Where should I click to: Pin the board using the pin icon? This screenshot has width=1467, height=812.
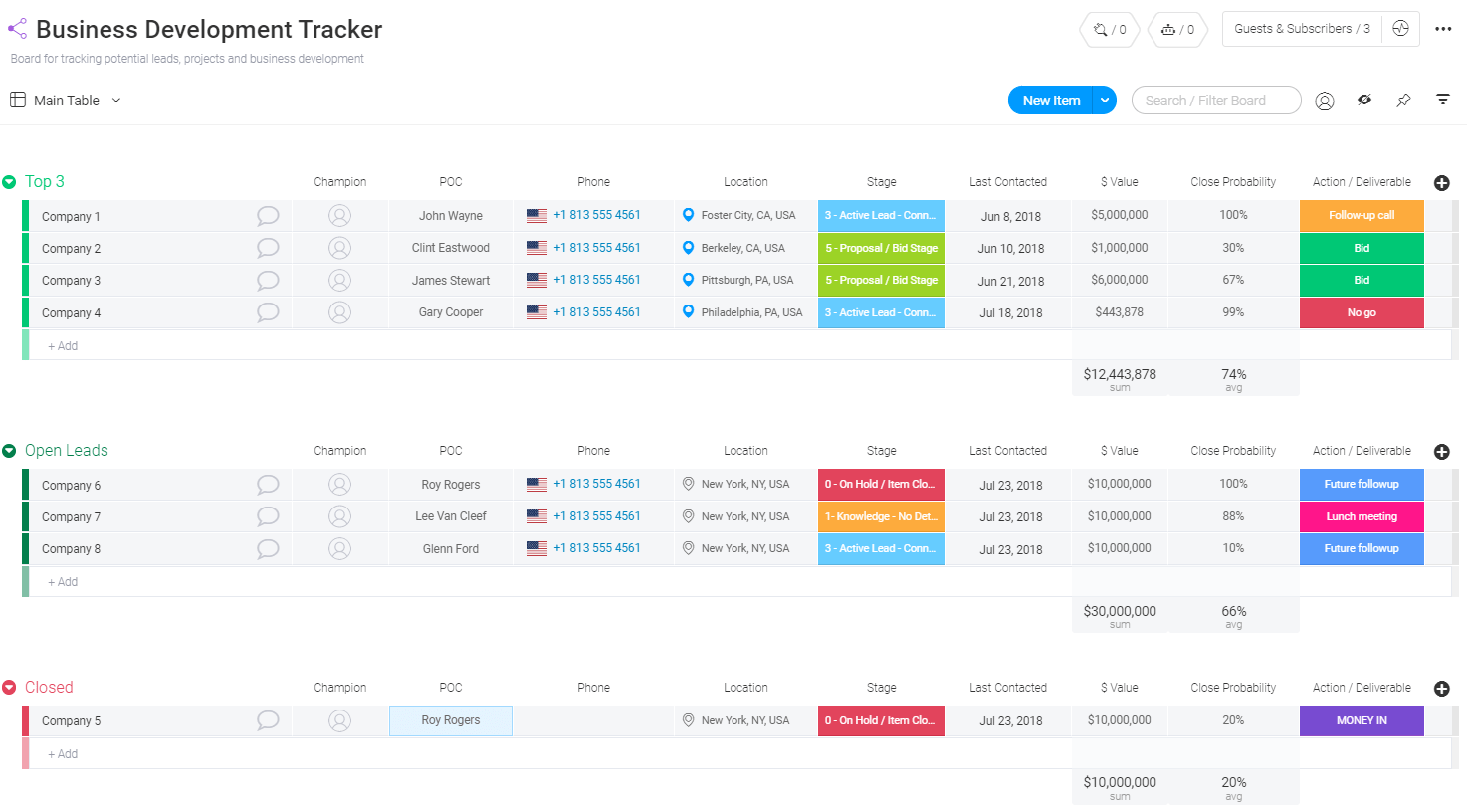[1403, 100]
